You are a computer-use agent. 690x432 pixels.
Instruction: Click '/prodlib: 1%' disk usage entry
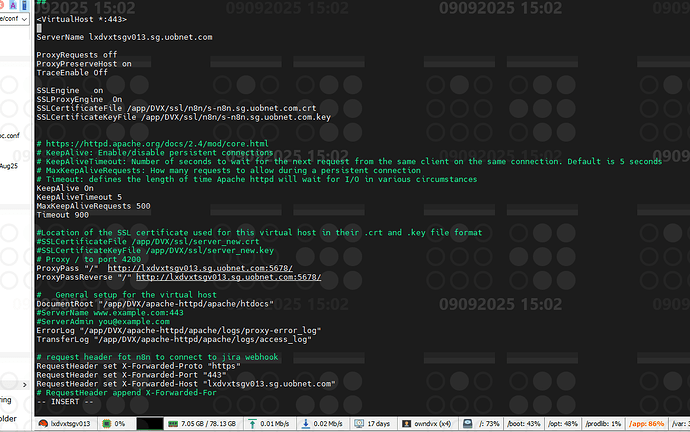pos(603,424)
